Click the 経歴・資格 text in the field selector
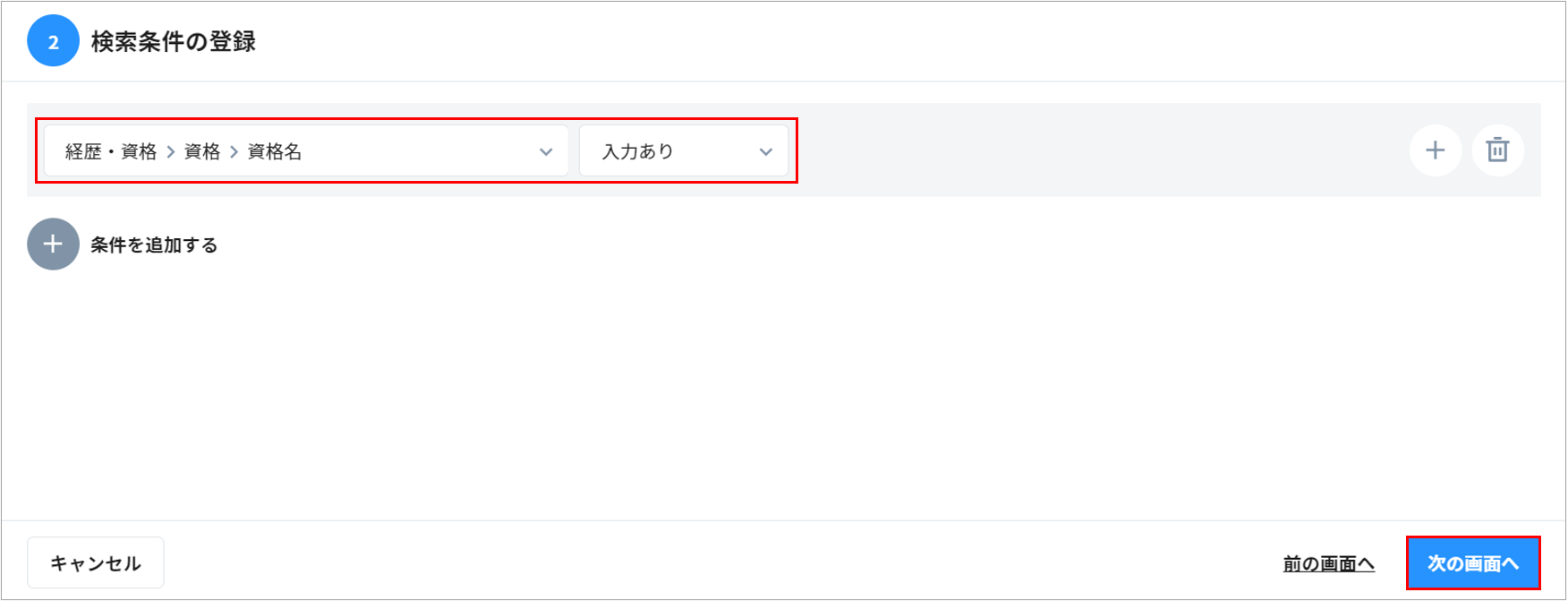The image size is (1568, 601). point(111,152)
